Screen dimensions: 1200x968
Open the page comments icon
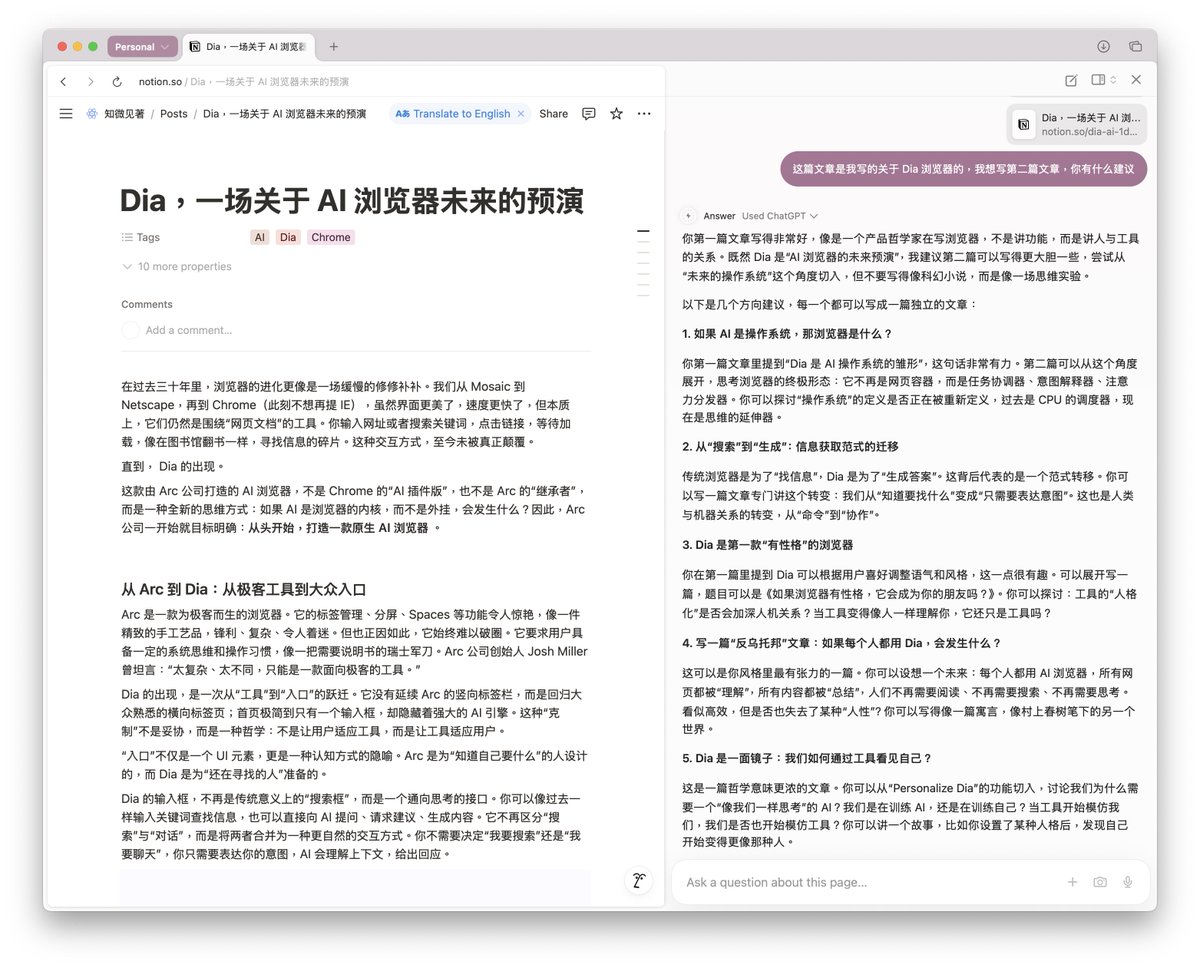[589, 114]
